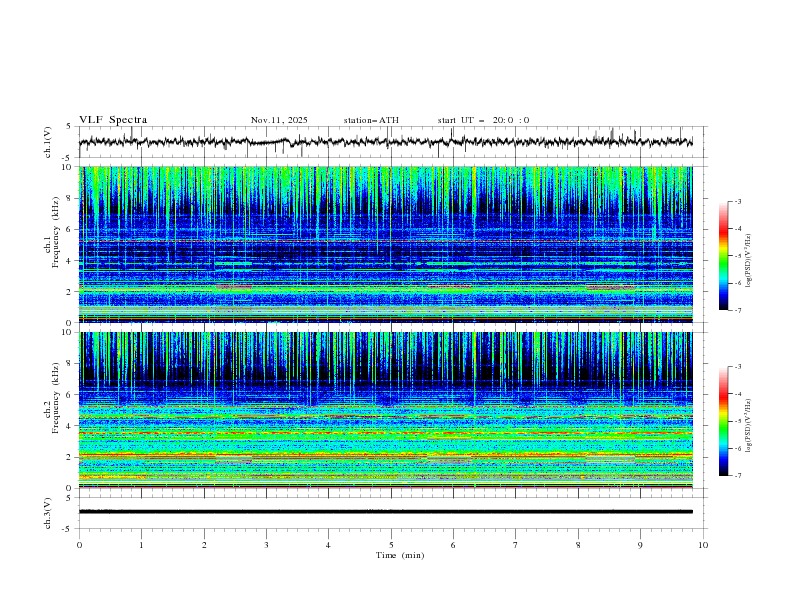Click the ch.1(V) y-axis label
The image size is (792, 612).
tap(47, 142)
